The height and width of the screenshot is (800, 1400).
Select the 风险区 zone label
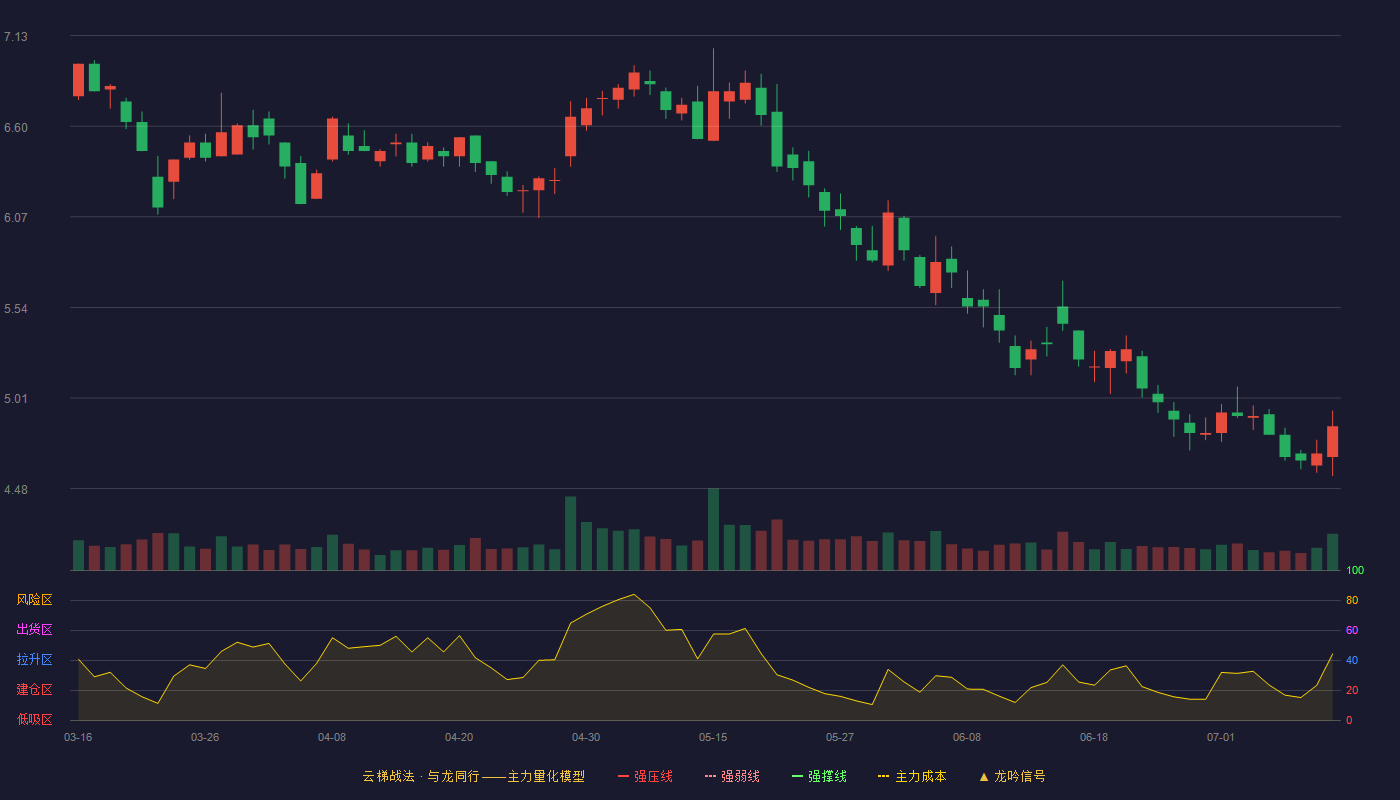tap(34, 600)
